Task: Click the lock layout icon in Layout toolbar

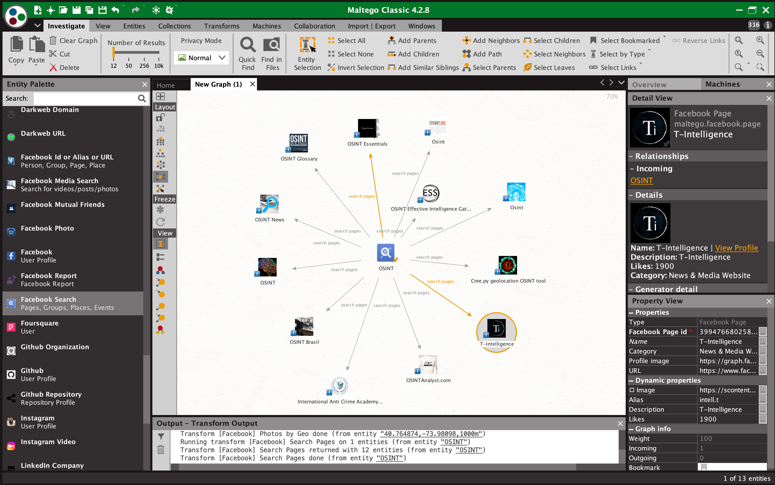Action: pos(161,118)
